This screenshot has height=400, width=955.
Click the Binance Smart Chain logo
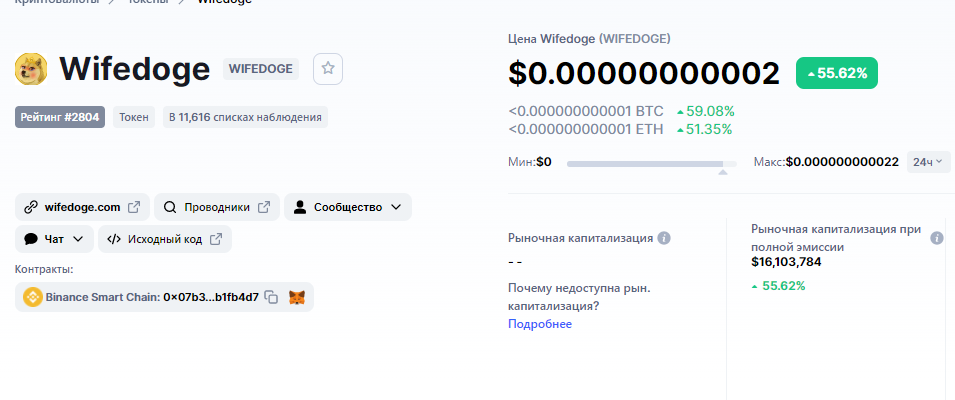pyautogui.click(x=32, y=297)
